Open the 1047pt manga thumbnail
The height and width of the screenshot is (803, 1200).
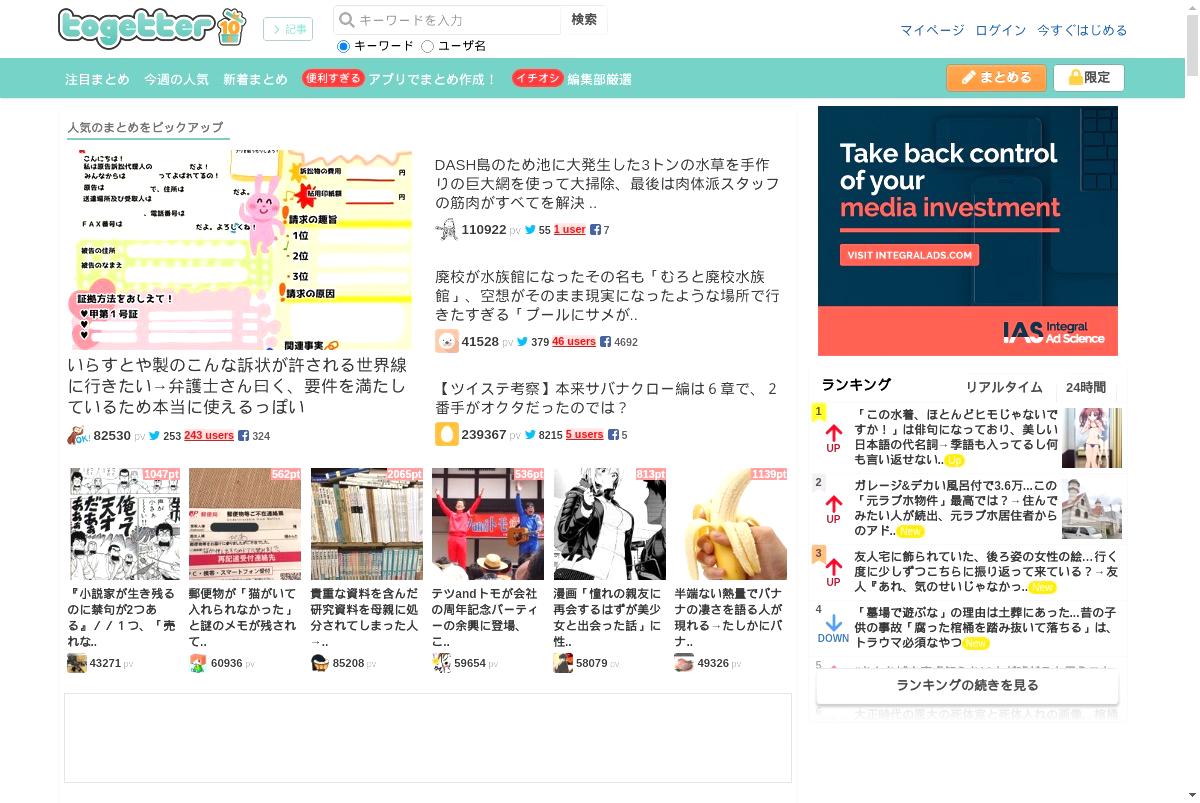point(125,524)
